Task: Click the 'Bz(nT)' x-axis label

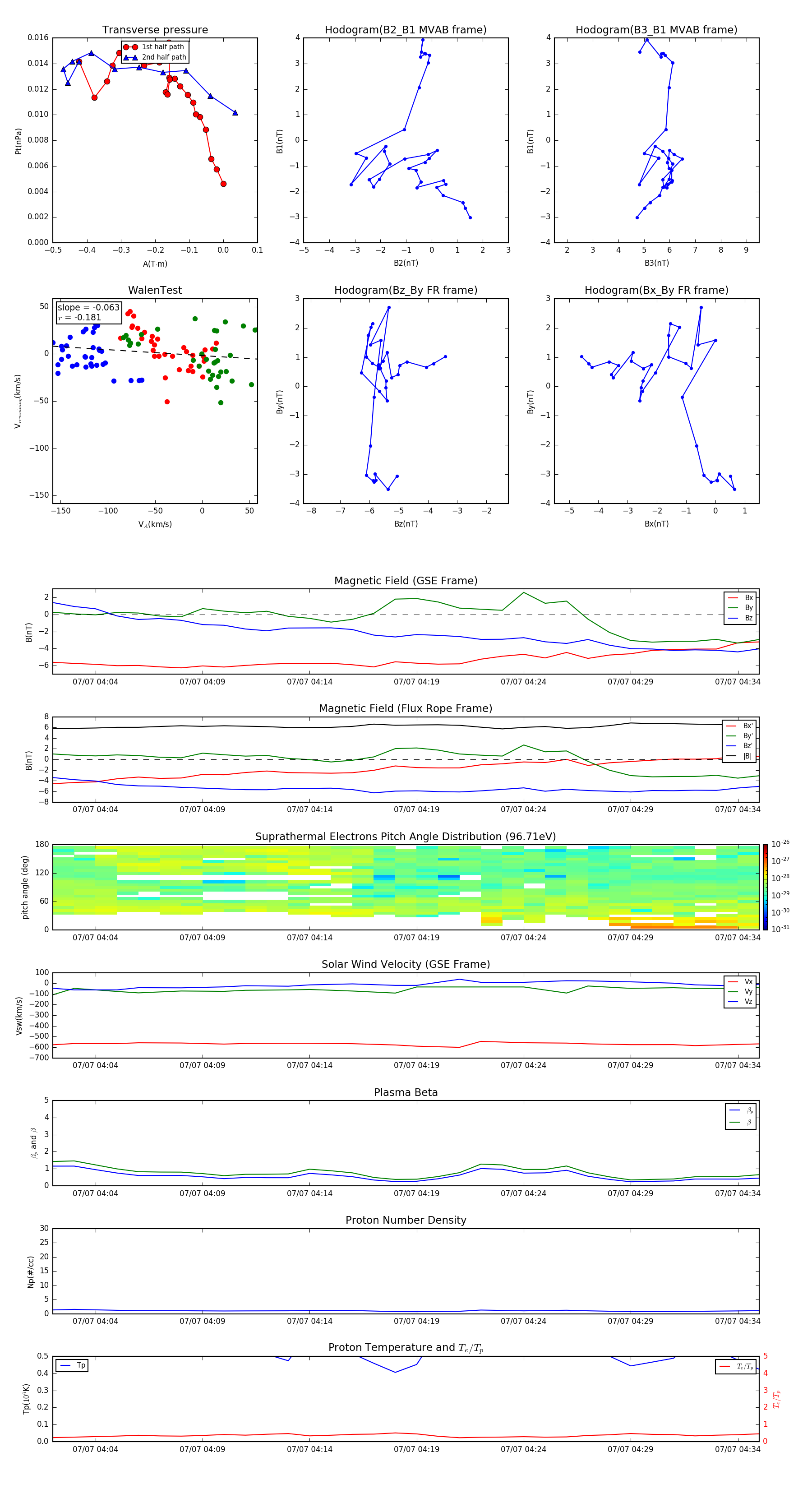Action: (406, 524)
